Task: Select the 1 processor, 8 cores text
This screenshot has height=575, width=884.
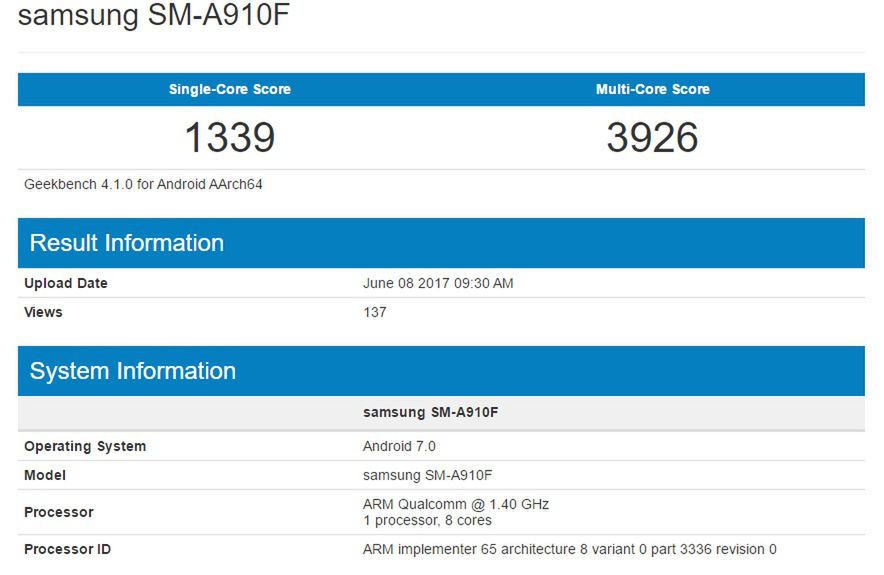Action: pyautogui.click(x=427, y=520)
